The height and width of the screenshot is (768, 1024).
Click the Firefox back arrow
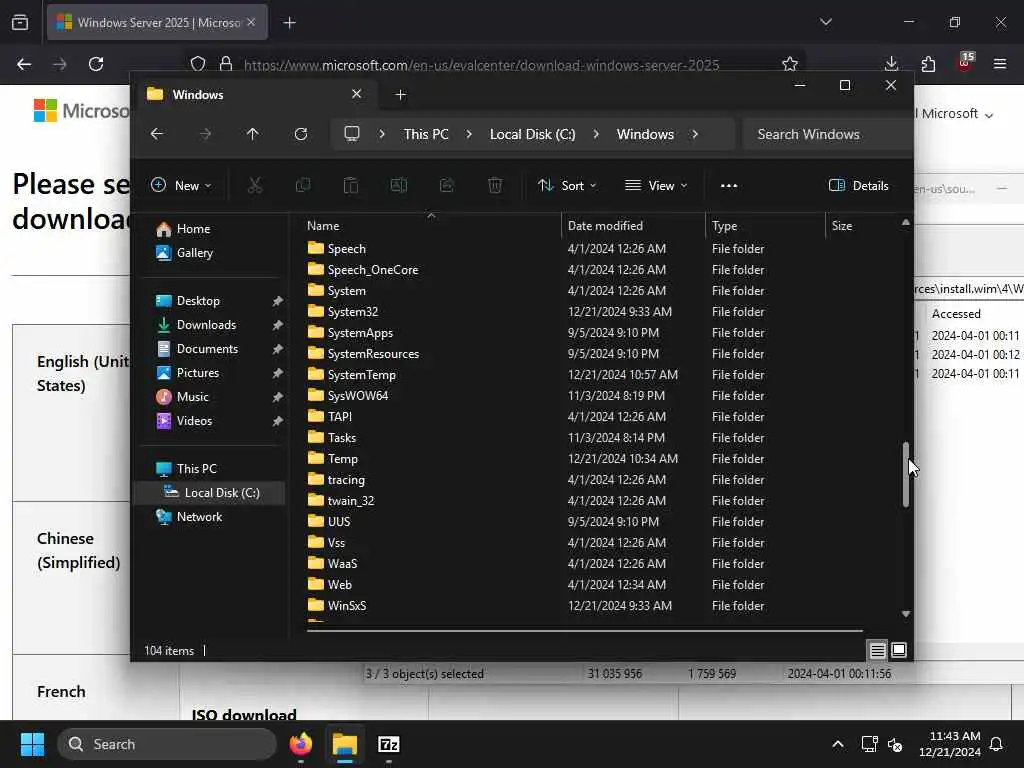(x=24, y=64)
